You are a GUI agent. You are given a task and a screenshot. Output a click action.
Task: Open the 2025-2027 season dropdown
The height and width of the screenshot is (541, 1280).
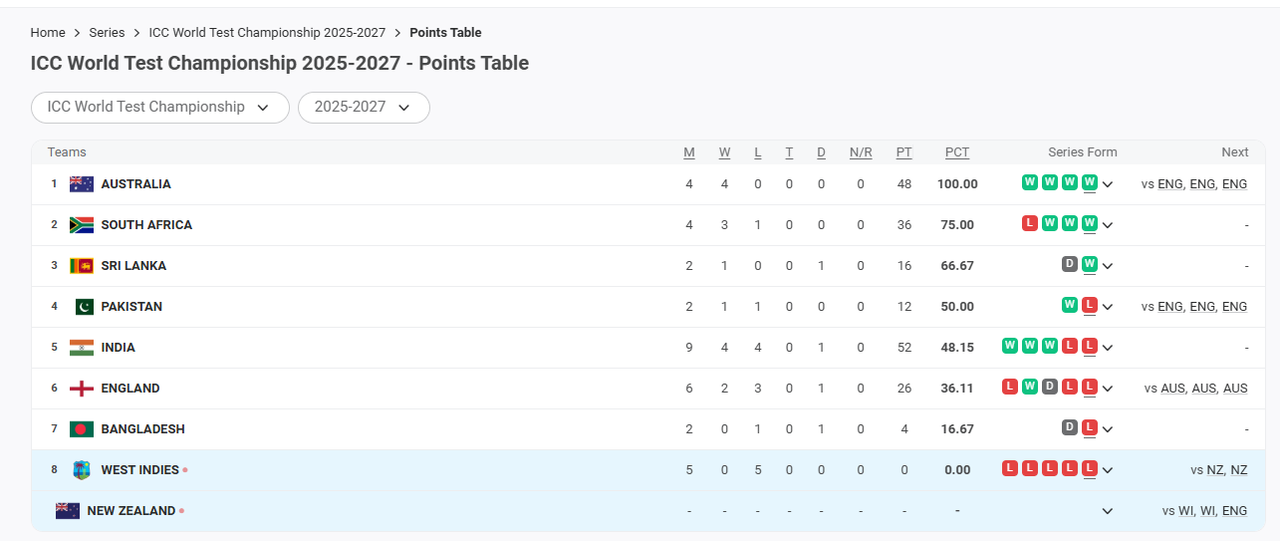[x=363, y=107]
